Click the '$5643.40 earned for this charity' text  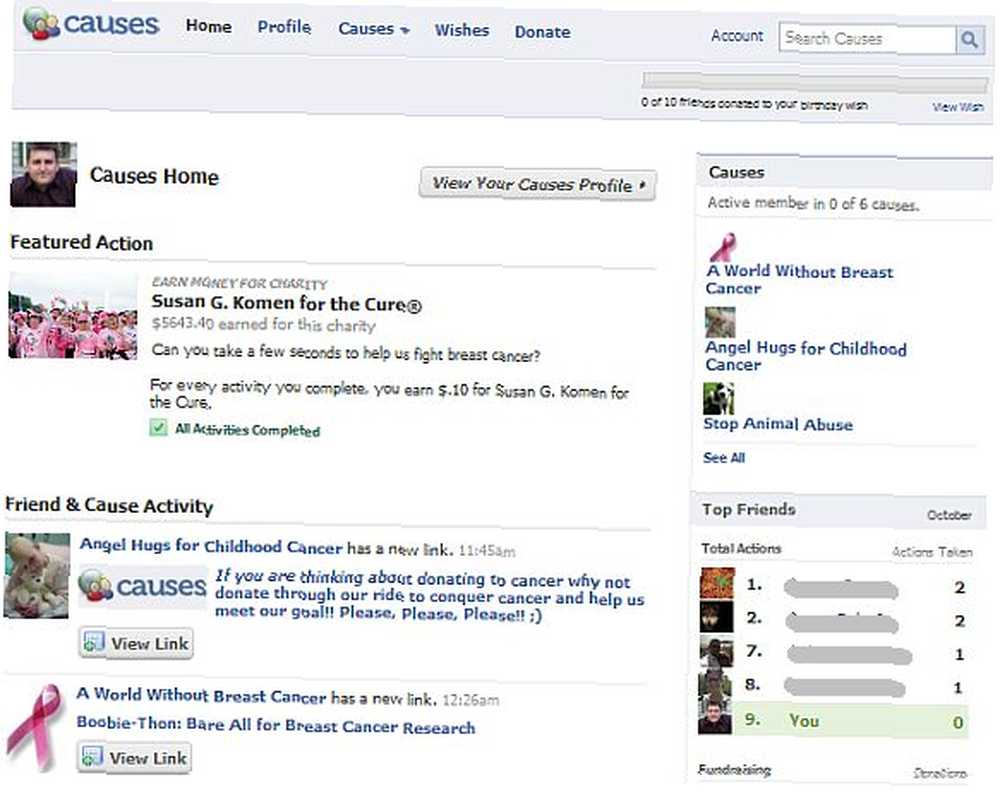[x=263, y=324]
